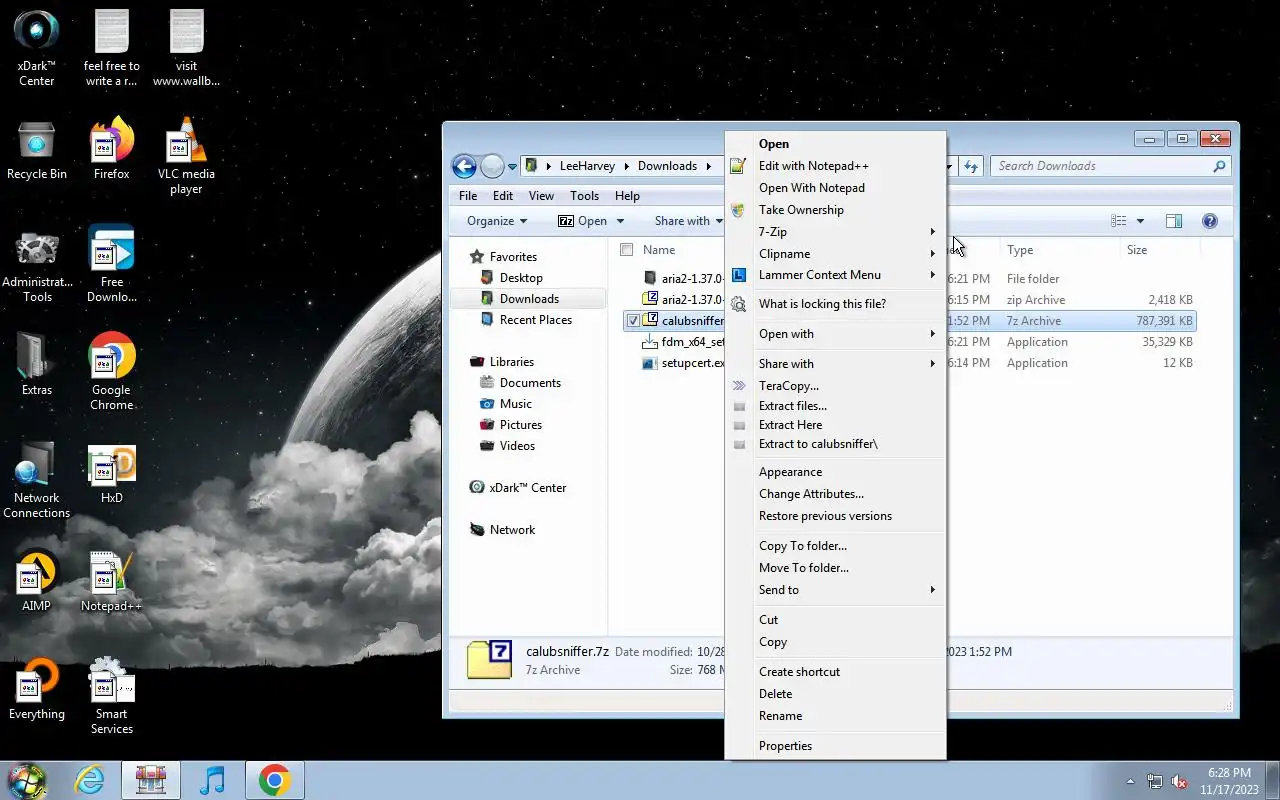Screen dimensions: 1280x800
Task: Open AIMP player desktop shortcut
Action: click(37, 580)
